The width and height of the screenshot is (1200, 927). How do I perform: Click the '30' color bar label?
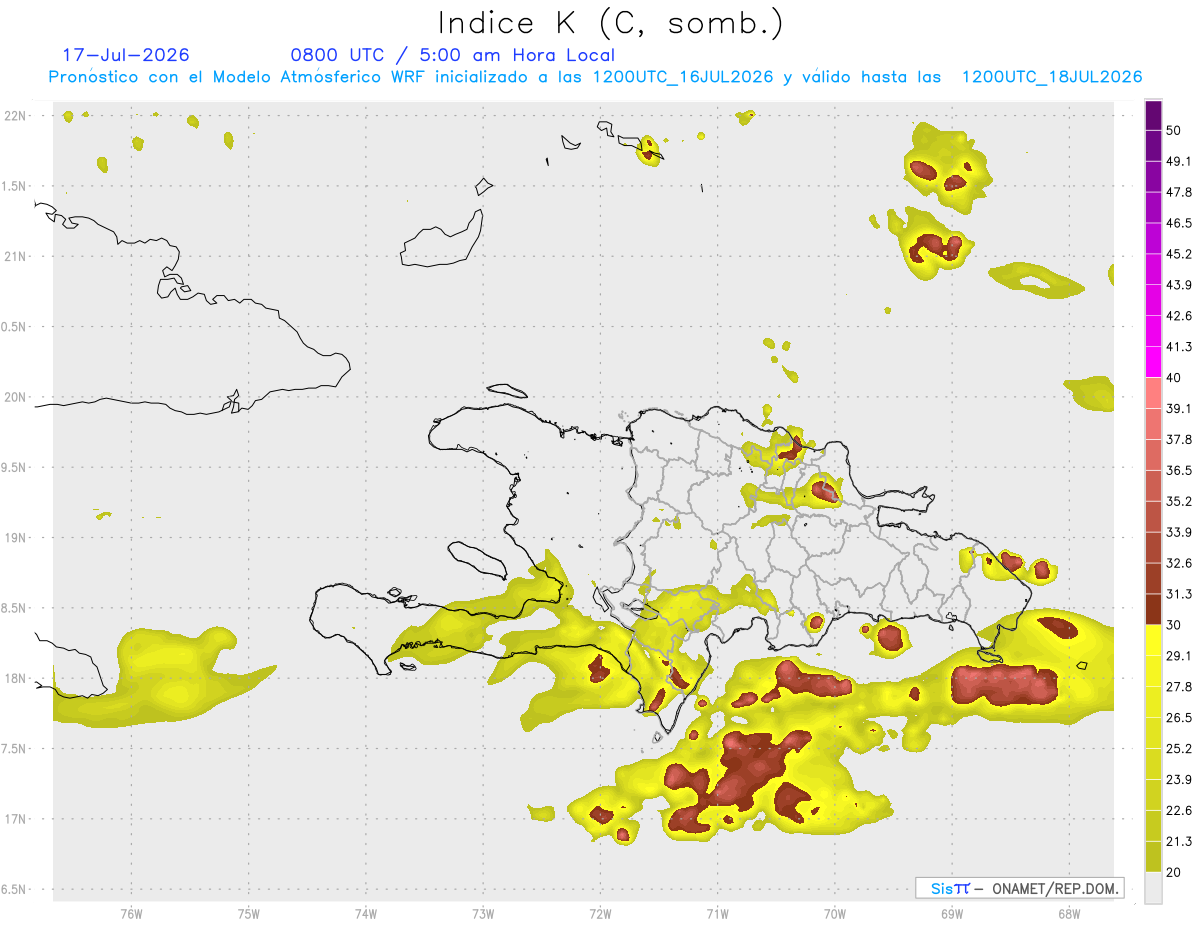tap(1175, 625)
